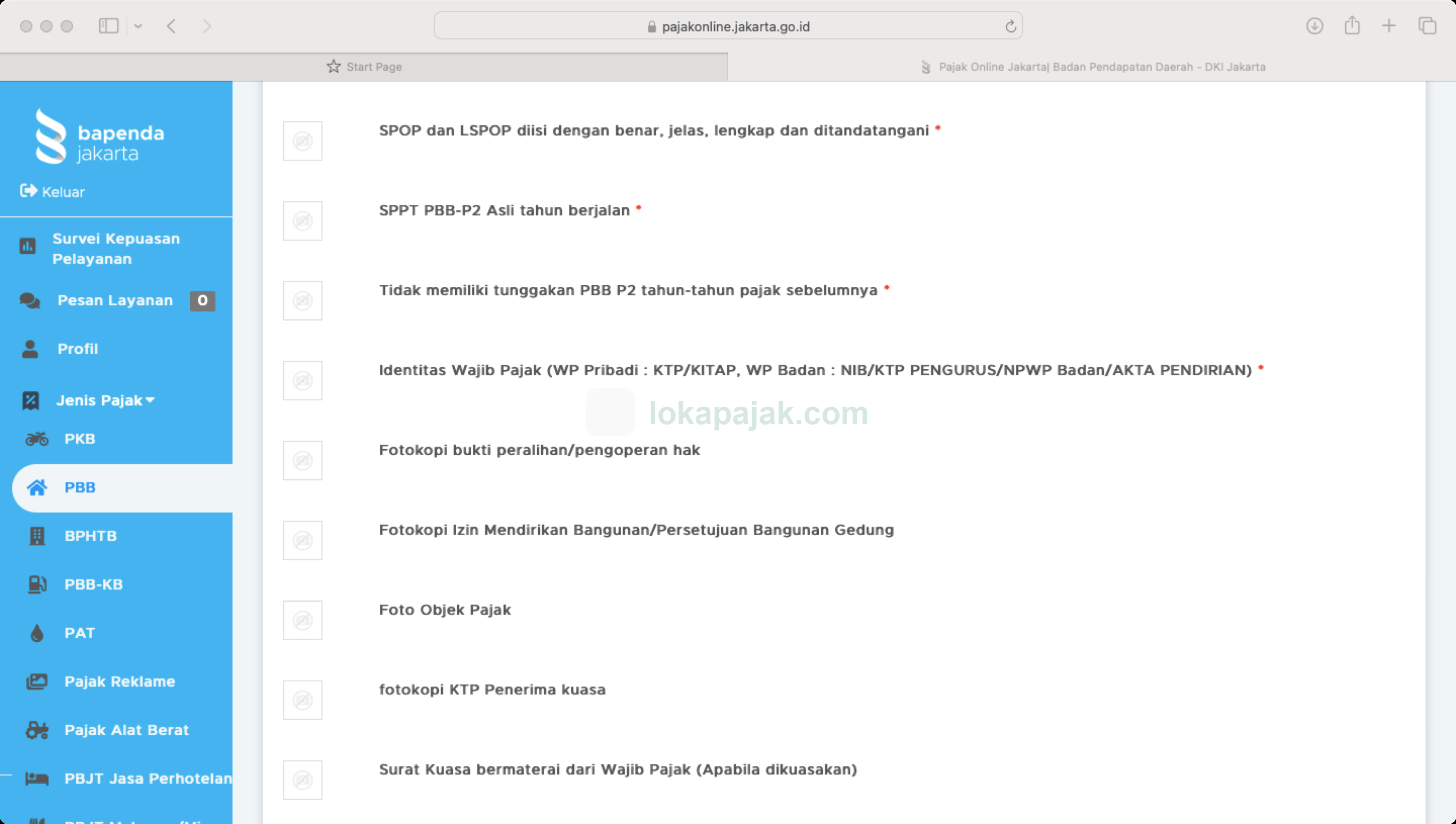Click the PKB motorcycle icon
The height and width of the screenshot is (824, 1456).
37,439
